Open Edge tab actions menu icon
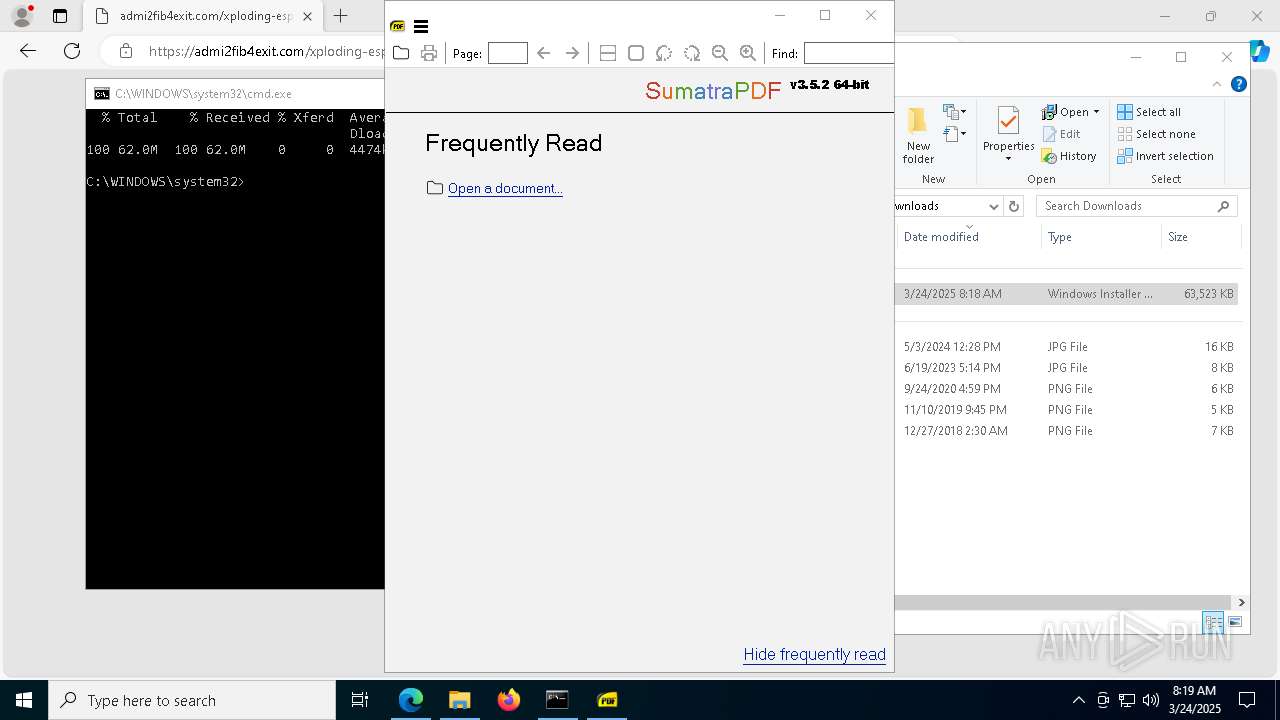Viewport: 1280px width, 720px height. [60, 16]
